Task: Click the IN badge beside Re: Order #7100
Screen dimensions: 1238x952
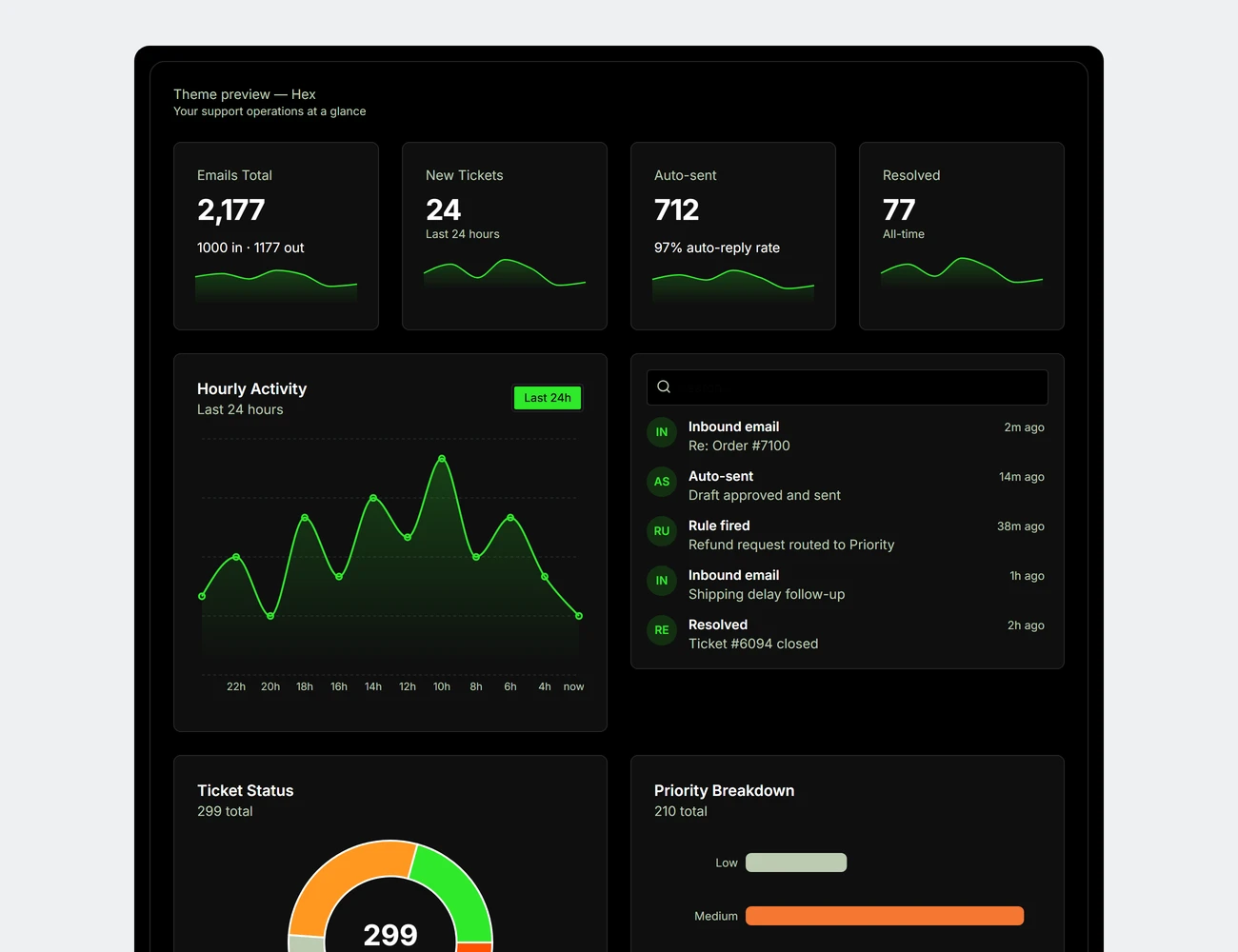Action: [662, 432]
